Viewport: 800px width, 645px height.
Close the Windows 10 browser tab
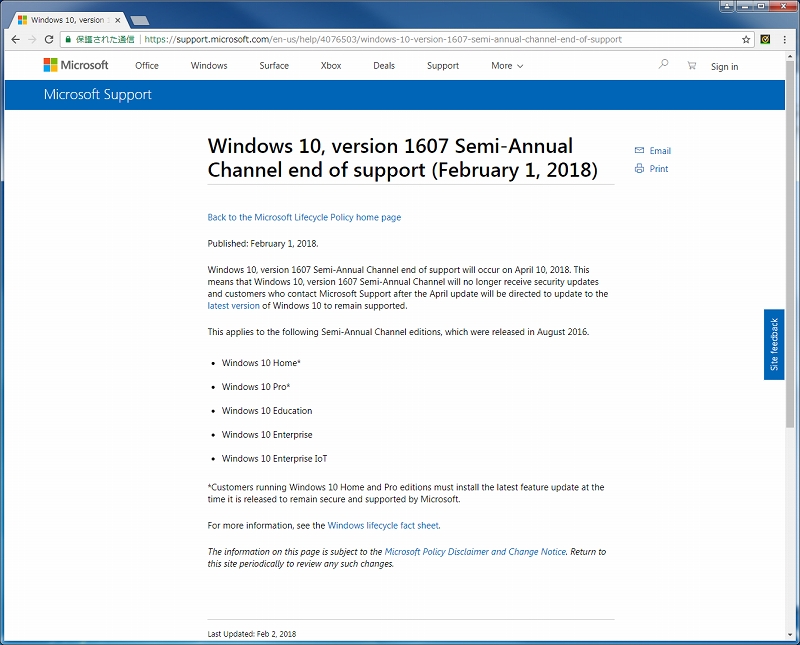click(118, 20)
